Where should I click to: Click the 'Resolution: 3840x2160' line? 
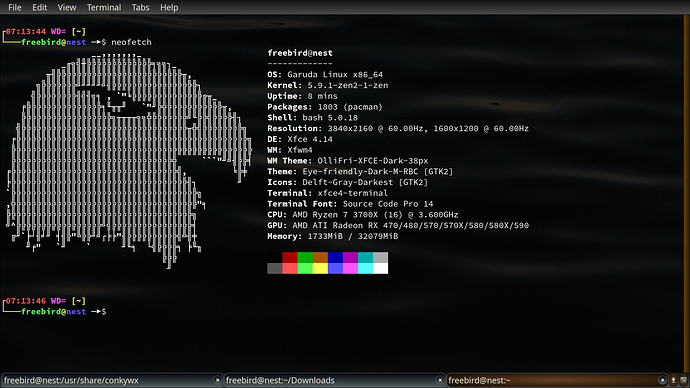click(398, 128)
